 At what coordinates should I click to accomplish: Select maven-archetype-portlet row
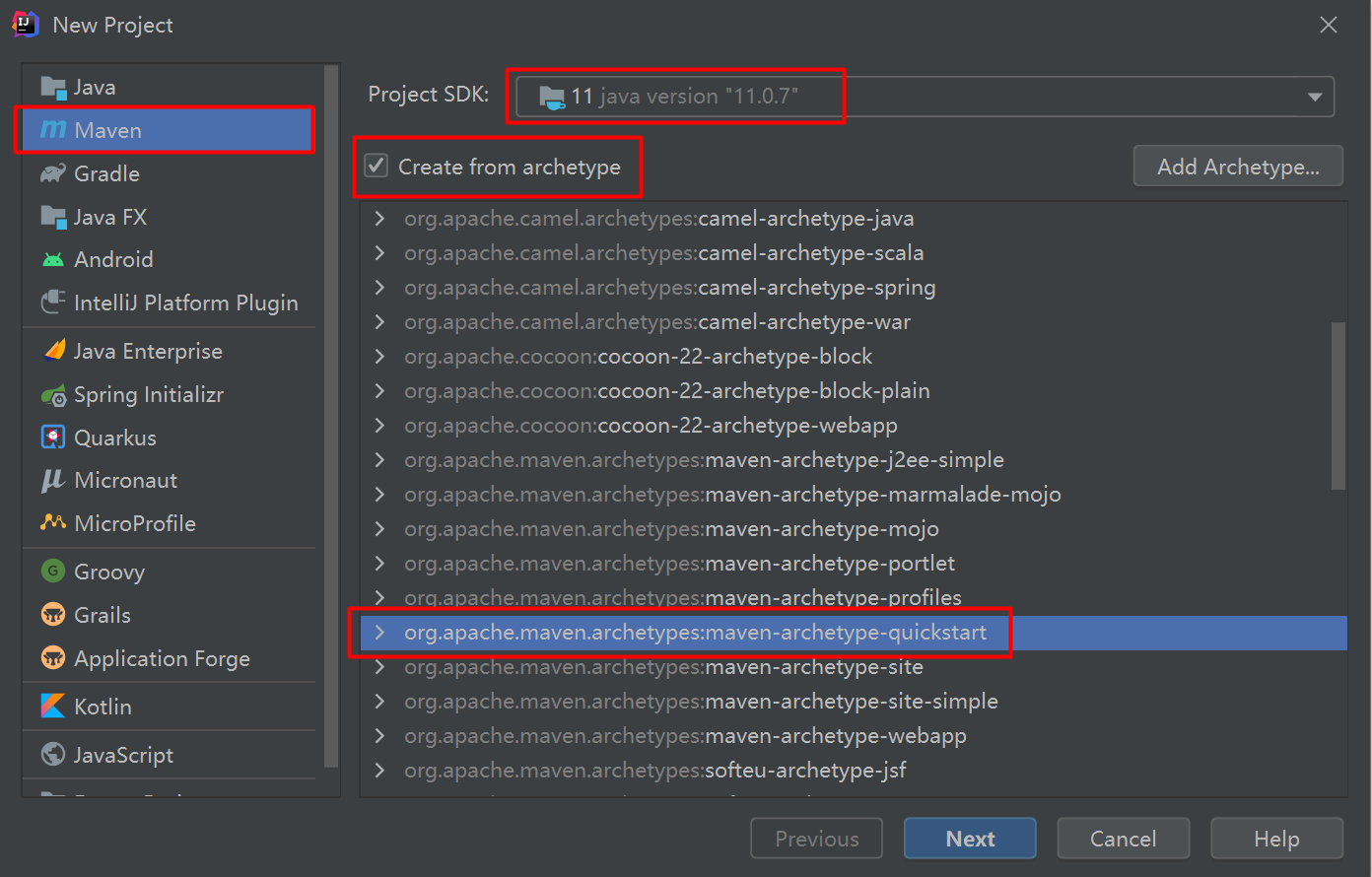[854, 564]
